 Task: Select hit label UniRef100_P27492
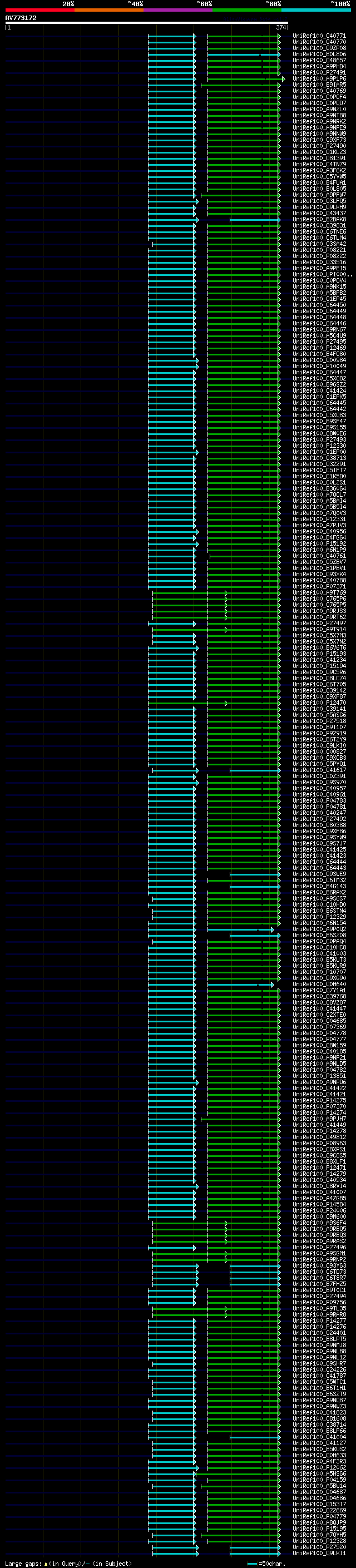[319, 819]
